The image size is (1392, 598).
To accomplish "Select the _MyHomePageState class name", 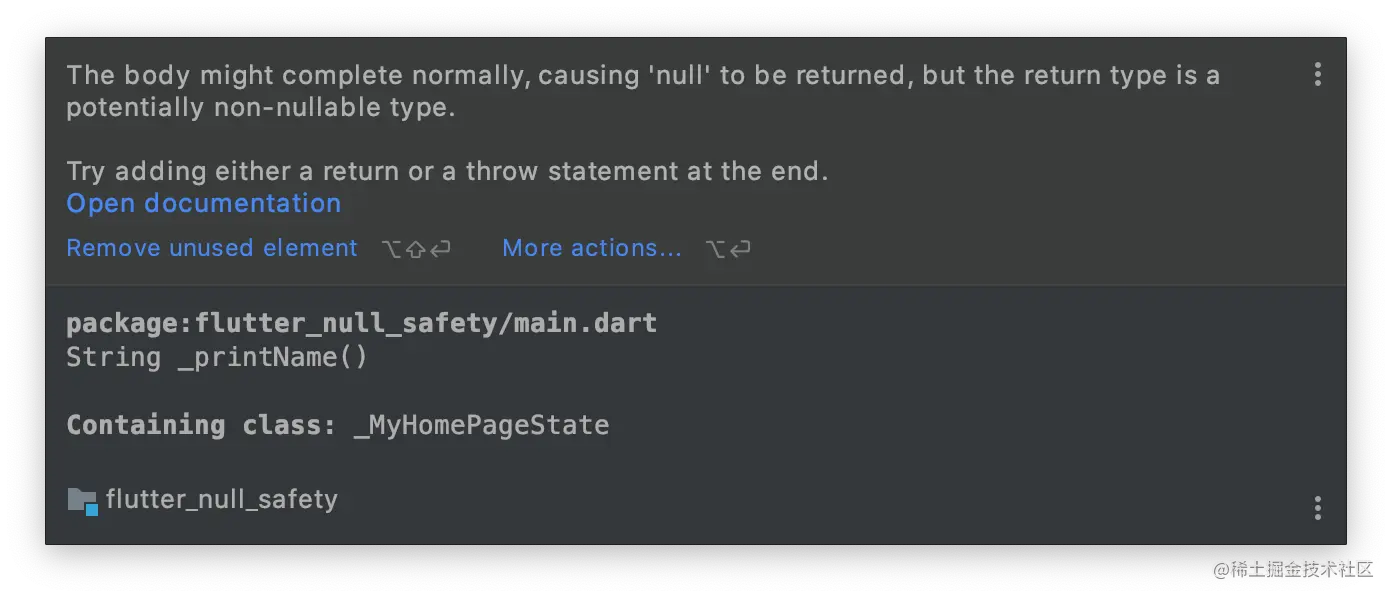I will pyautogui.click(x=481, y=425).
